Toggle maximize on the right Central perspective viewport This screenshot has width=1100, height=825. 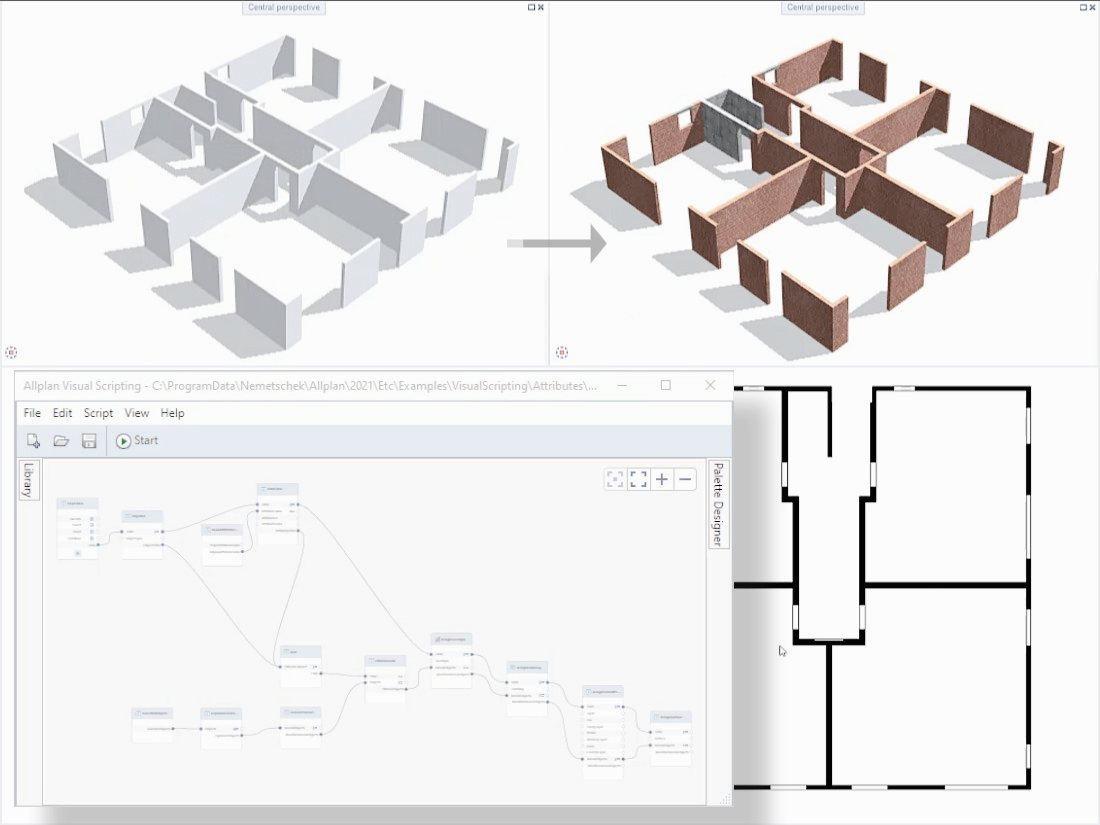[x=1083, y=7]
